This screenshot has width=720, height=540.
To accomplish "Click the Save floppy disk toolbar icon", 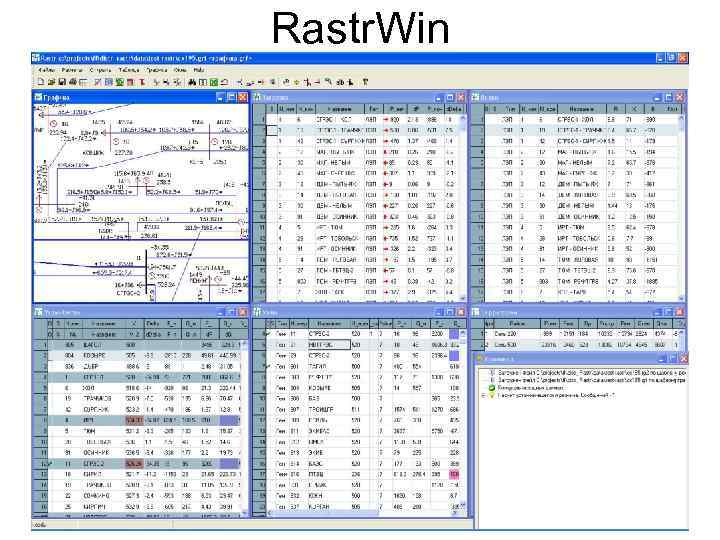I will click(62, 82).
